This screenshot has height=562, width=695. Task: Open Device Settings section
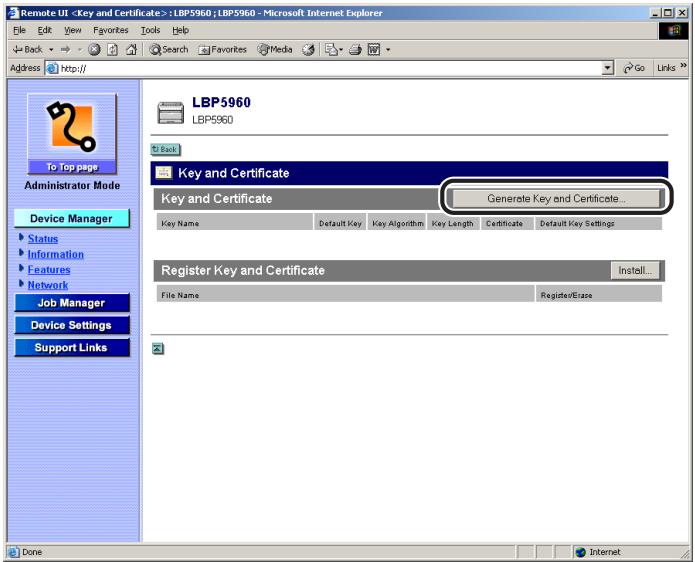[72, 325]
